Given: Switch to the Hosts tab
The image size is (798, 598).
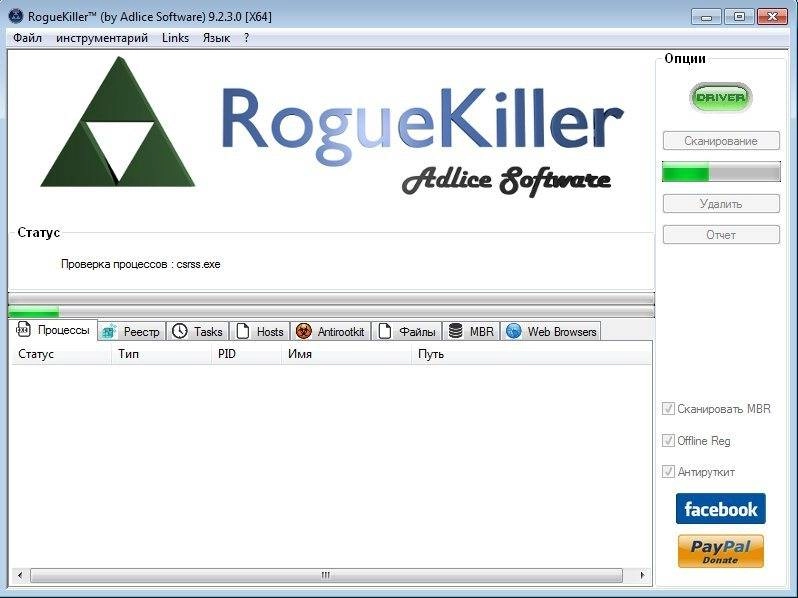Looking at the screenshot, I should 260,331.
